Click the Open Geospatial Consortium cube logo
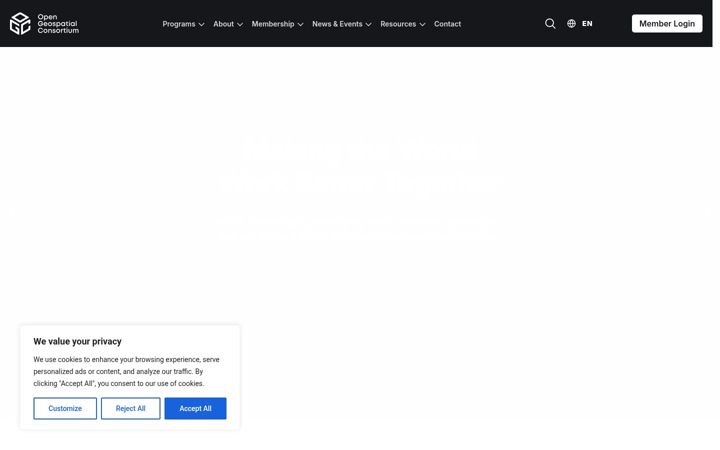This screenshot has width=720, height=450. click(x=20, y=23)
